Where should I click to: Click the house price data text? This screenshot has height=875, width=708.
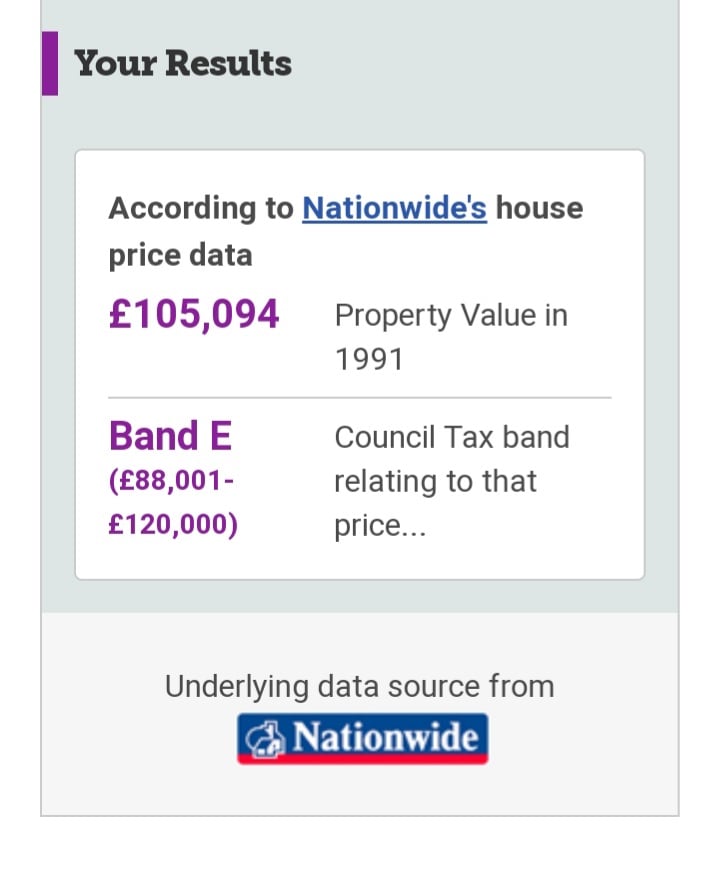click(180, 254)
